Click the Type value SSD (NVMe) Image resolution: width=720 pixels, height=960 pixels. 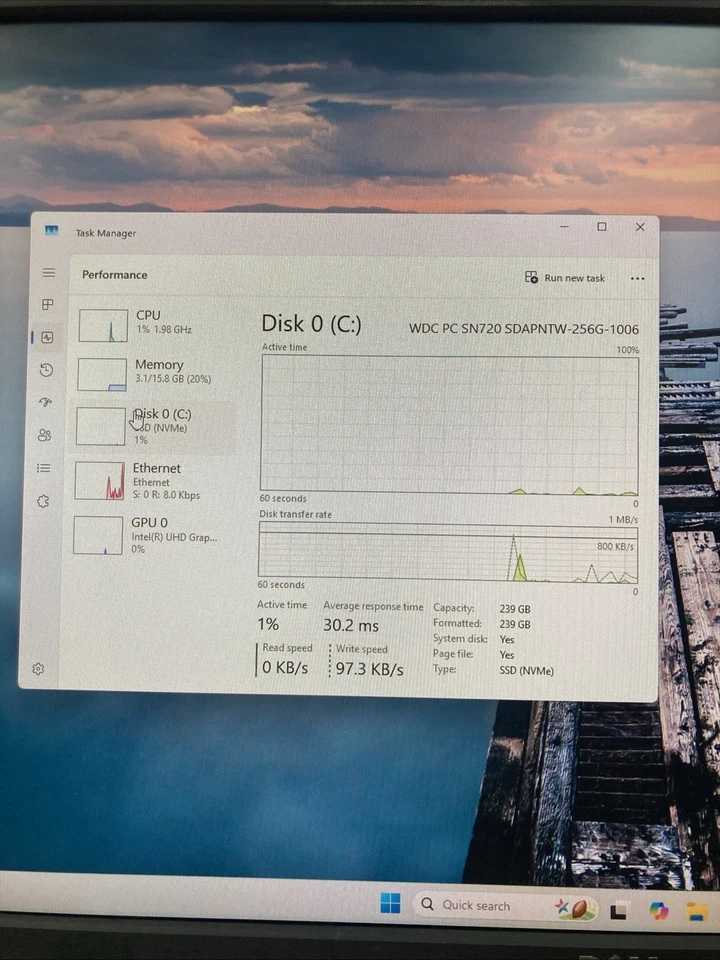point(527,670)
